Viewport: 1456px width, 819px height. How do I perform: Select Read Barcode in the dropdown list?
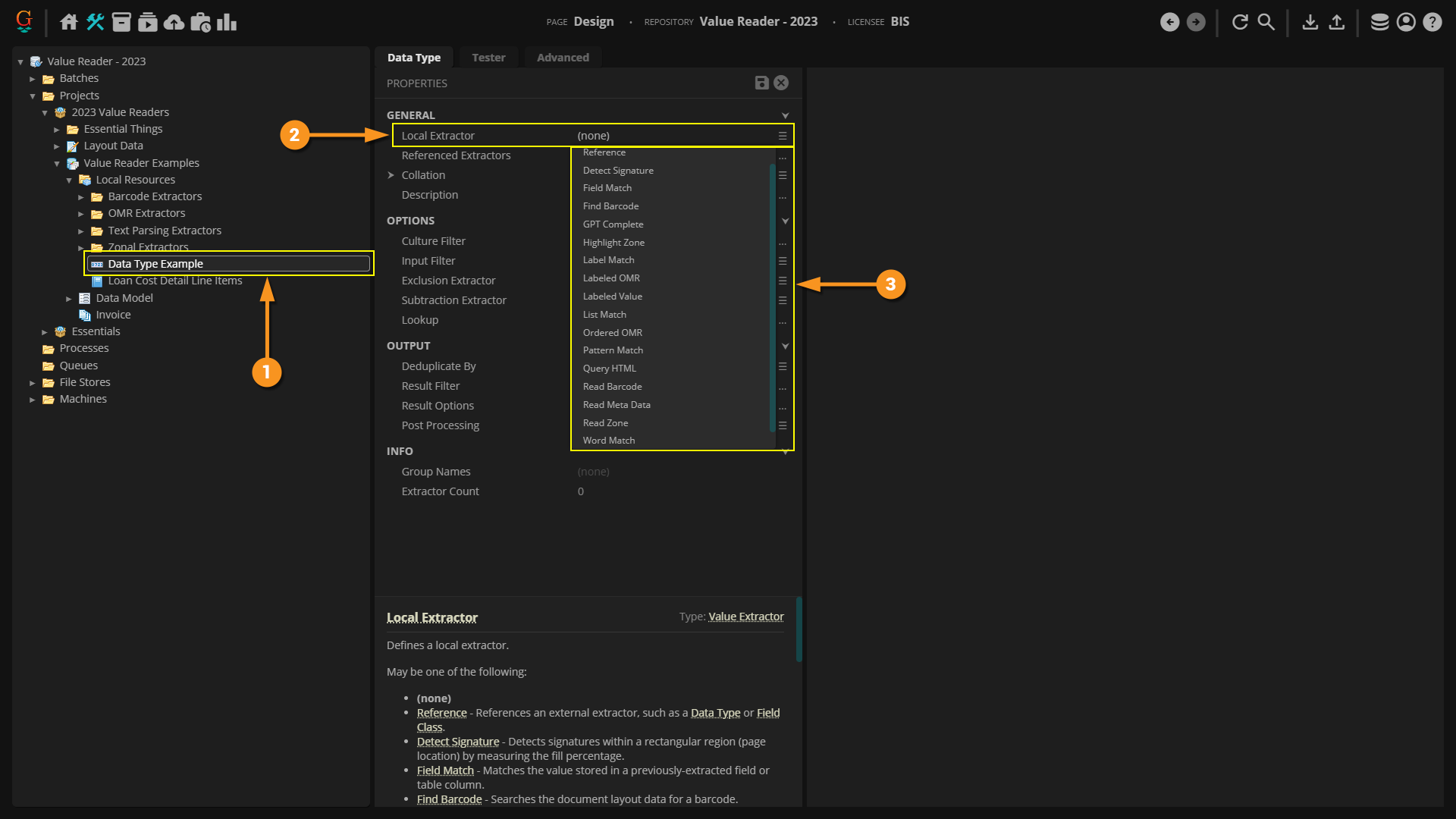click(612, 387)
